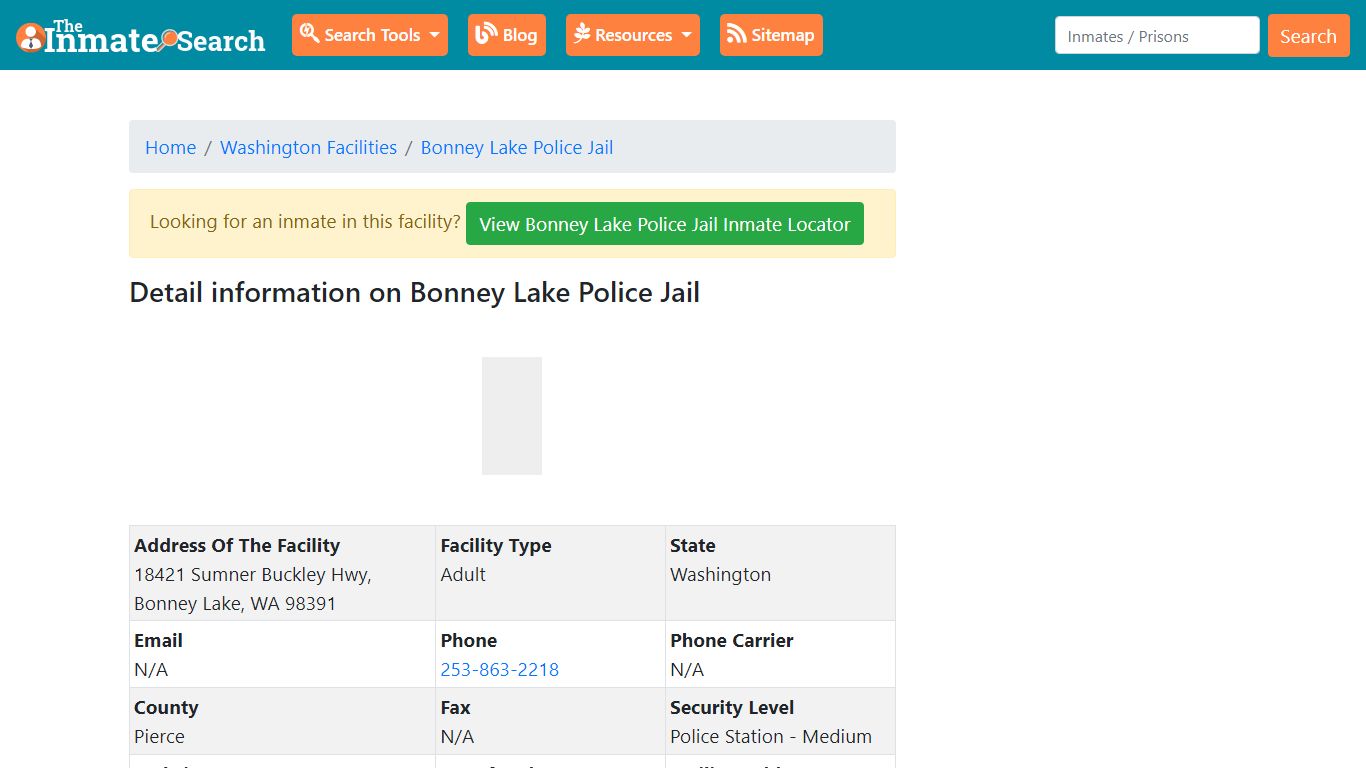This screenshot has width=1366, height=768.
Task: Click The Inmate Search logo
Action: tap(141, 36)
